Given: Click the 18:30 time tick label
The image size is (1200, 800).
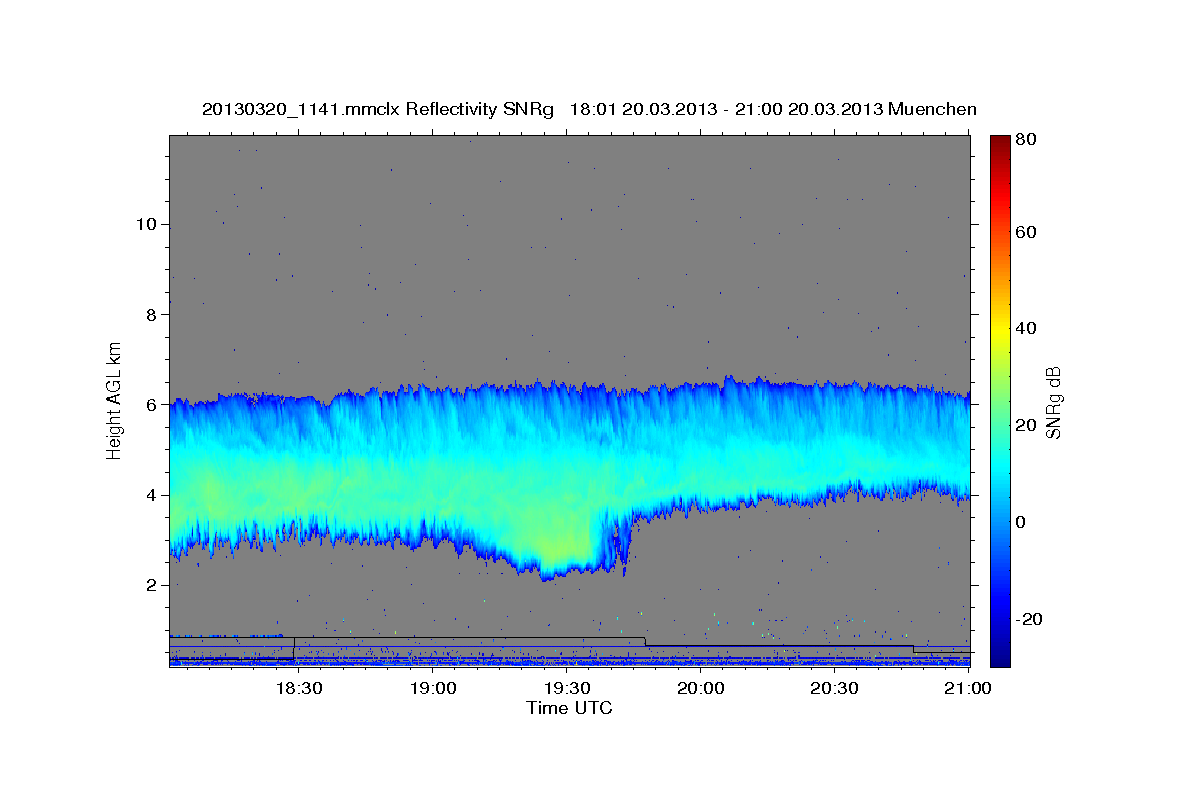Looking at the screenshot, I should (298, 688).
